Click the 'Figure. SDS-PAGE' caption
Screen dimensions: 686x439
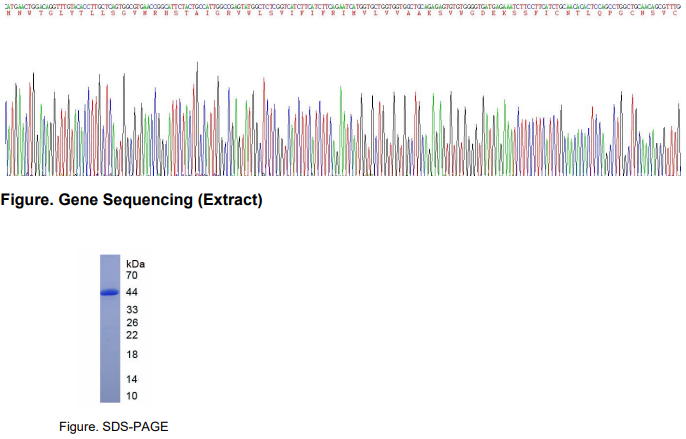(x=107, y=428)
